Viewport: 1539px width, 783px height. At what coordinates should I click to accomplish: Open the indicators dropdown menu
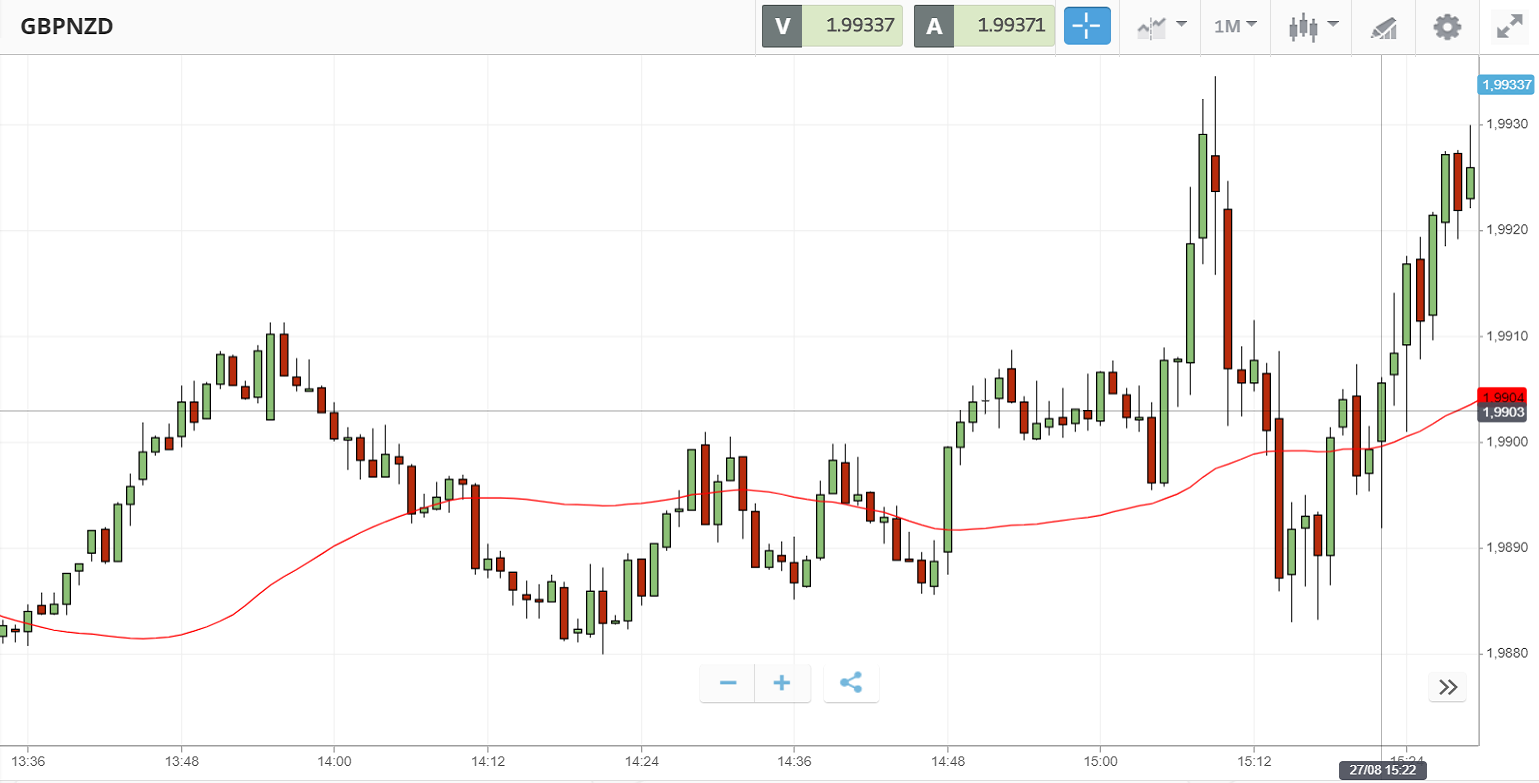(1161, 26)
